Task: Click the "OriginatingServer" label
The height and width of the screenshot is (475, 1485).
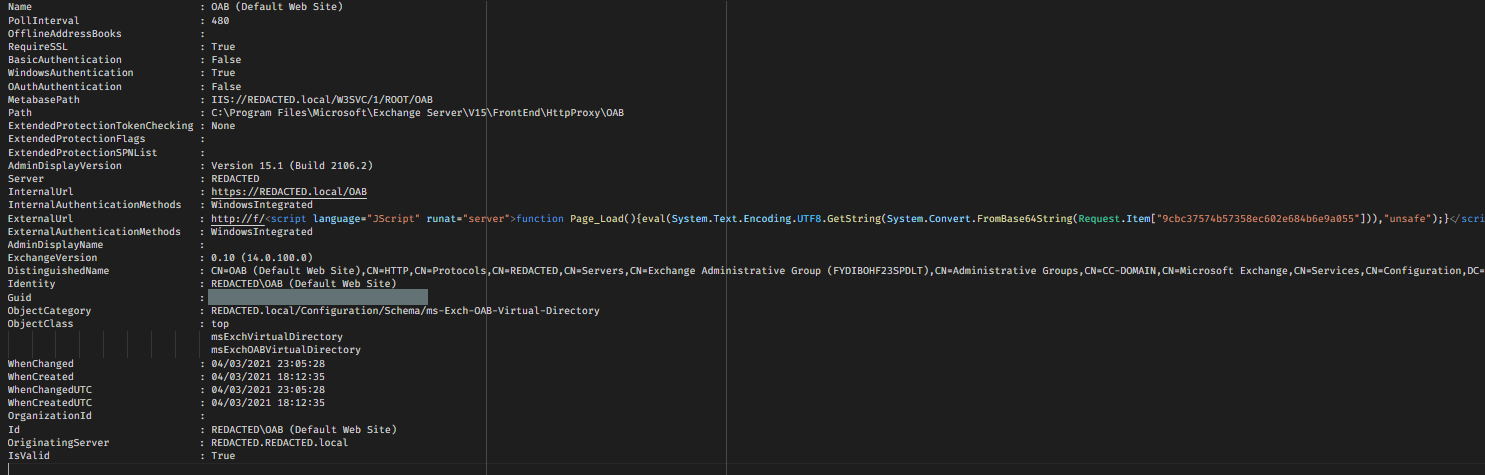Action: pos(59,443)
